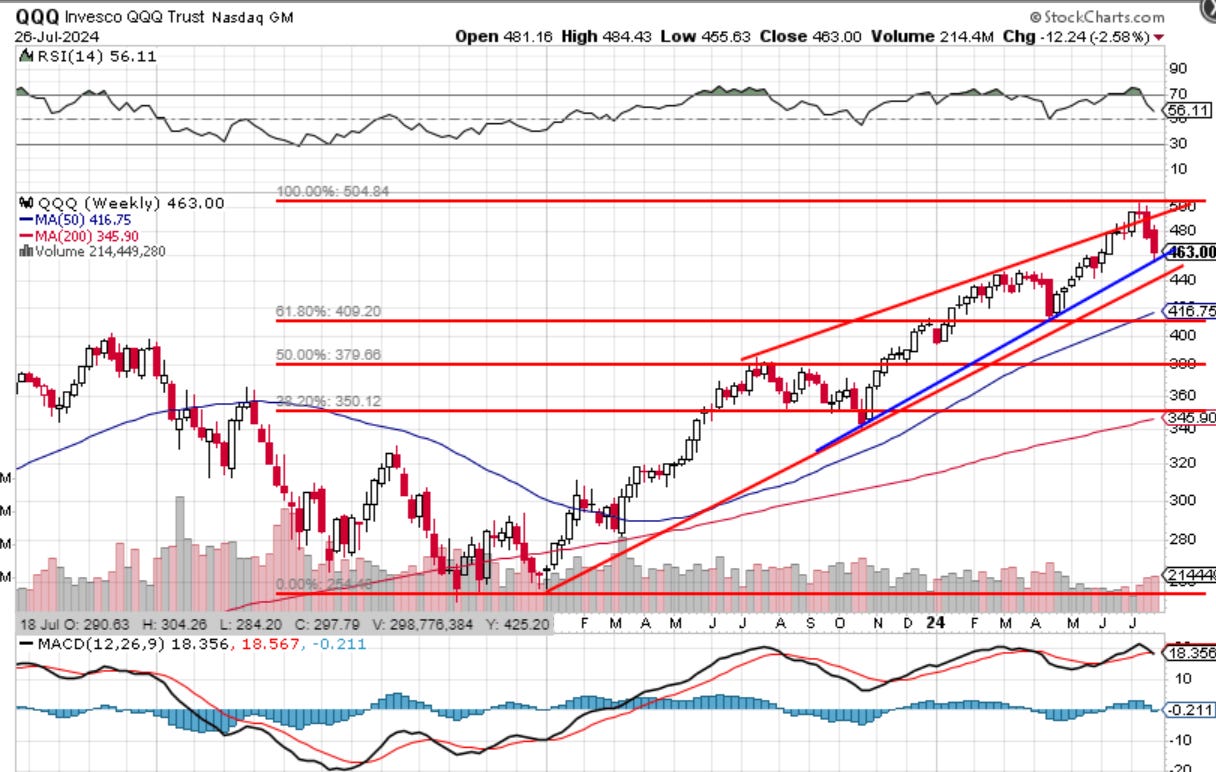Click the QQQ ticker symbol in header
Image resolution: width=1216 pixels, height=772 pixels.
point(38,17)
